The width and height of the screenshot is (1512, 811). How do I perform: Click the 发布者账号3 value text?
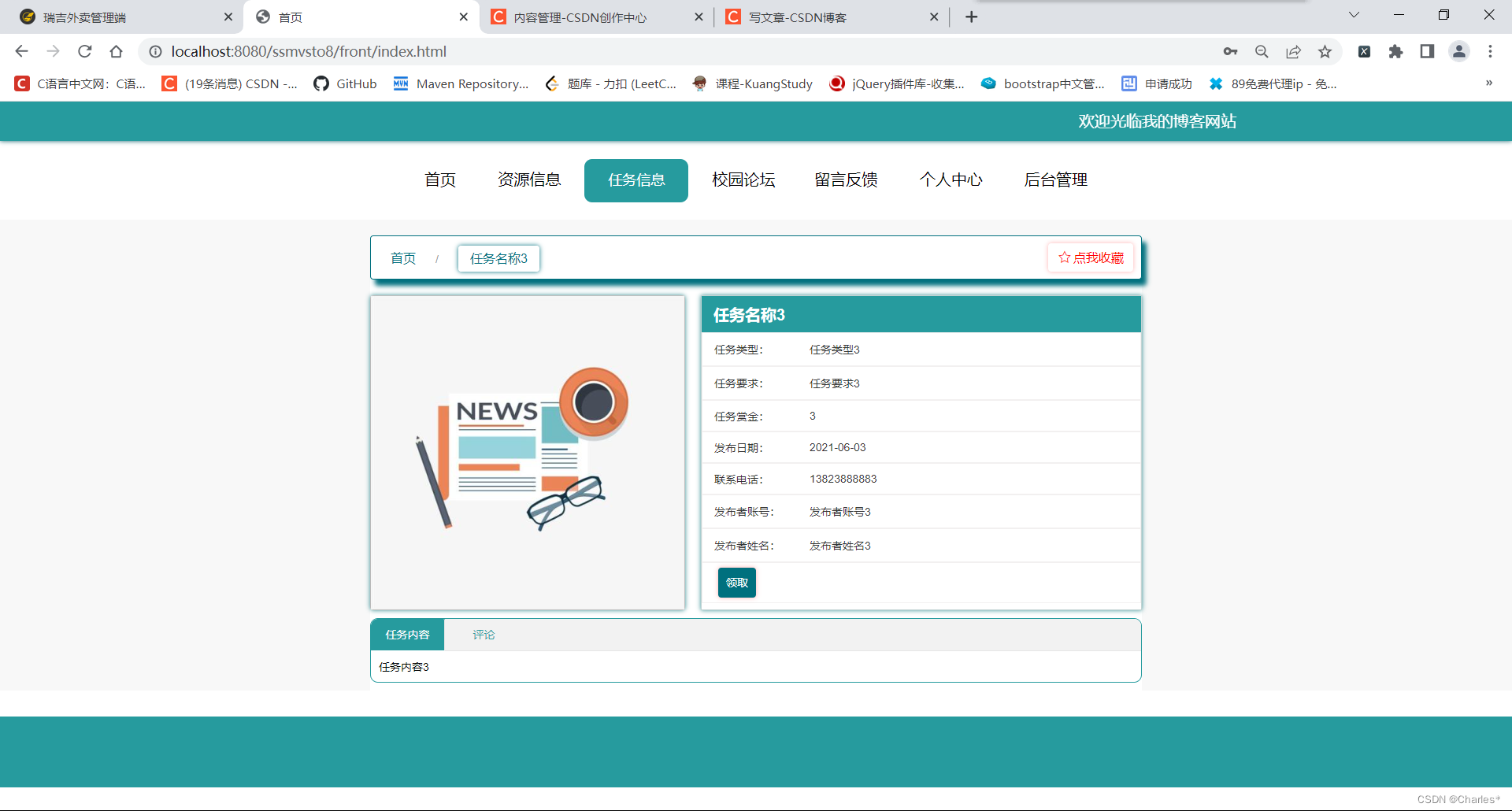pyautogui.click(x=839, y=512)
